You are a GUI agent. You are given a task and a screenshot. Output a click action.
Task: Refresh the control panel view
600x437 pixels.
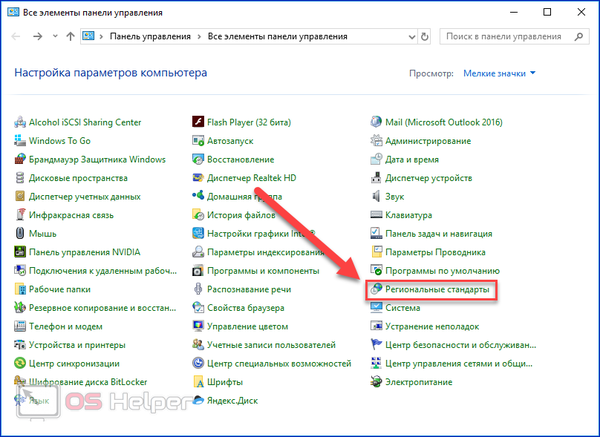(424, 37)
